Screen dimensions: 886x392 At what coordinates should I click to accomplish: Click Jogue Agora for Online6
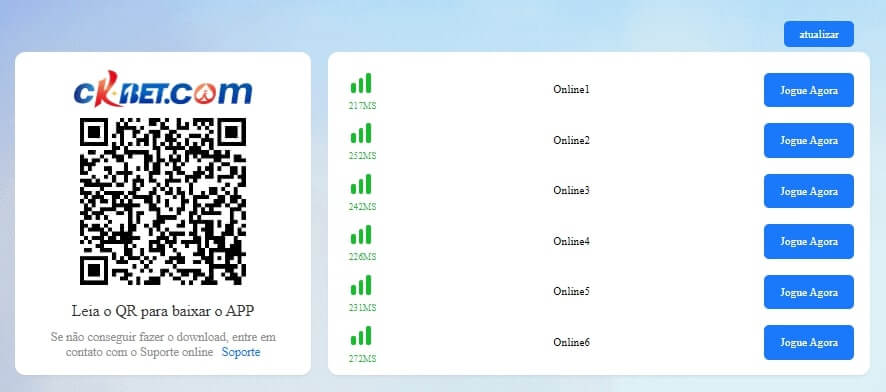(x=809, y=342)
